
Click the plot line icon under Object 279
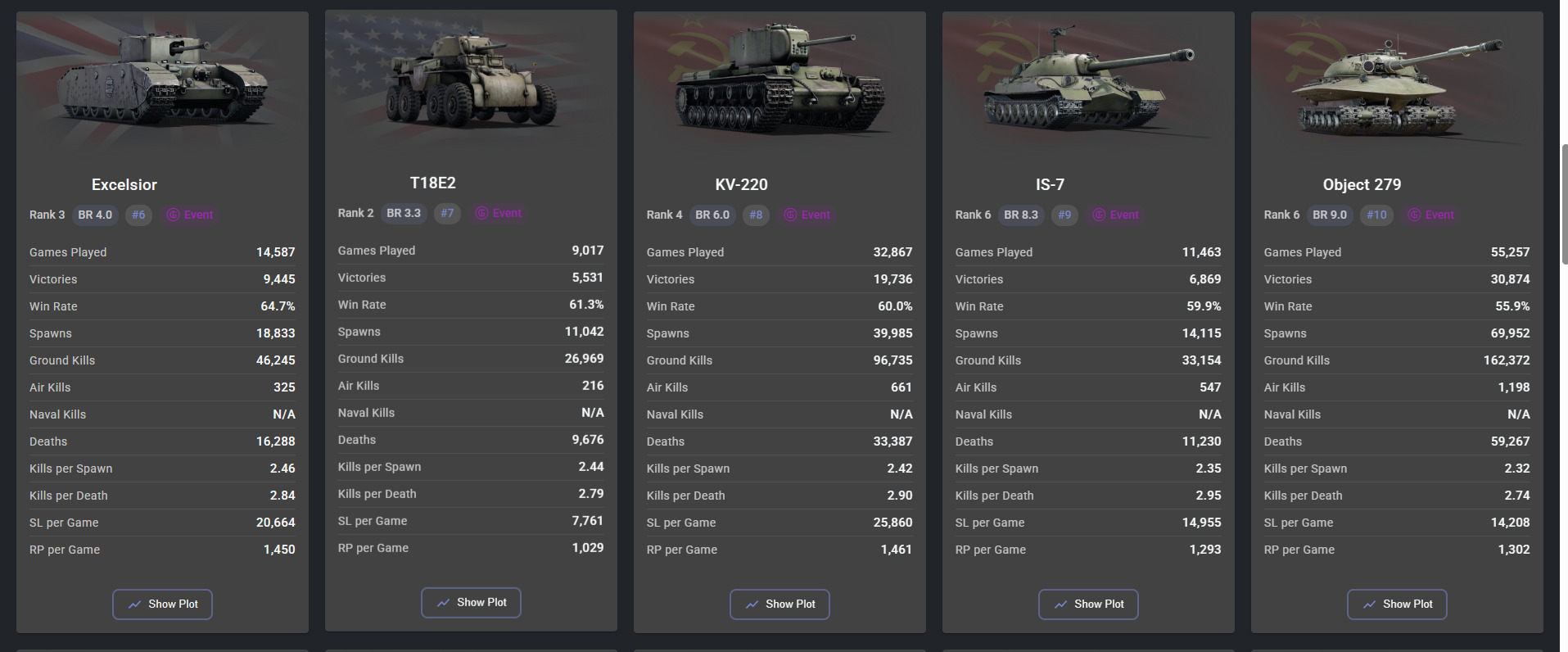coord(1369,604)
